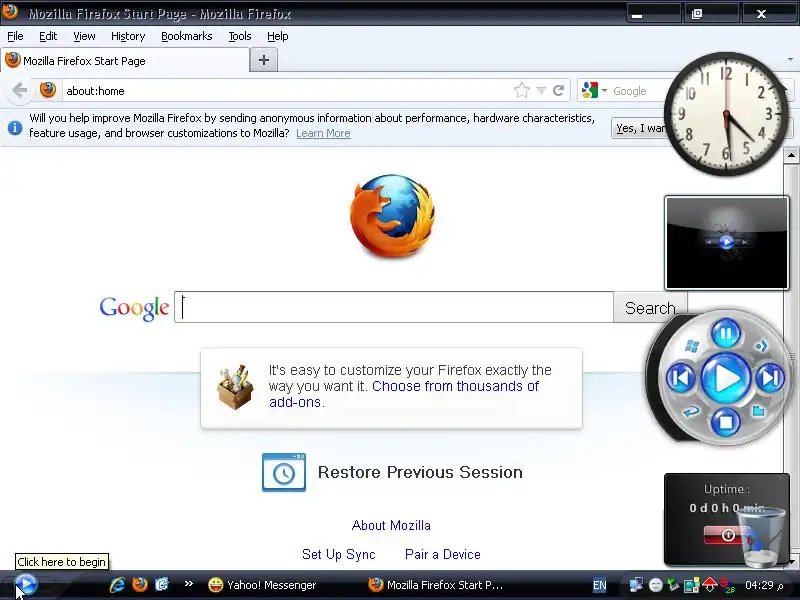Open the address bar history dropdown arrow
The height and width of the screenshot is (600, 800).
point(541,91)
